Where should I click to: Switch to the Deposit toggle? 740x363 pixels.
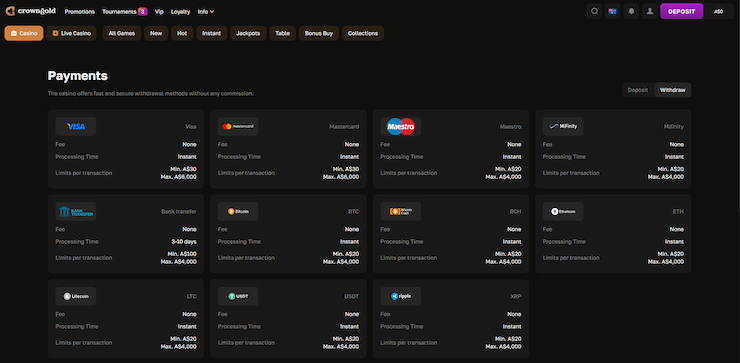pos(638,90)
